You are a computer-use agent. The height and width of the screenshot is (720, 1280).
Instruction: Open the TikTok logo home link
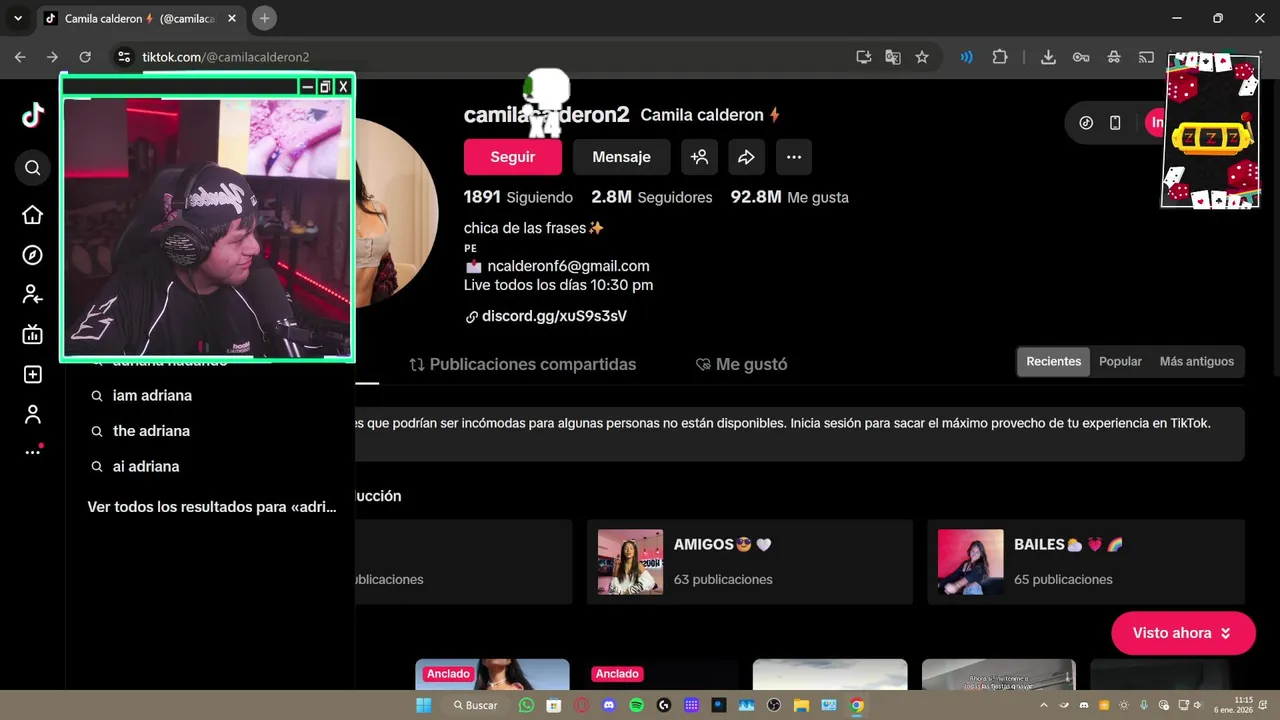point(33,115)
